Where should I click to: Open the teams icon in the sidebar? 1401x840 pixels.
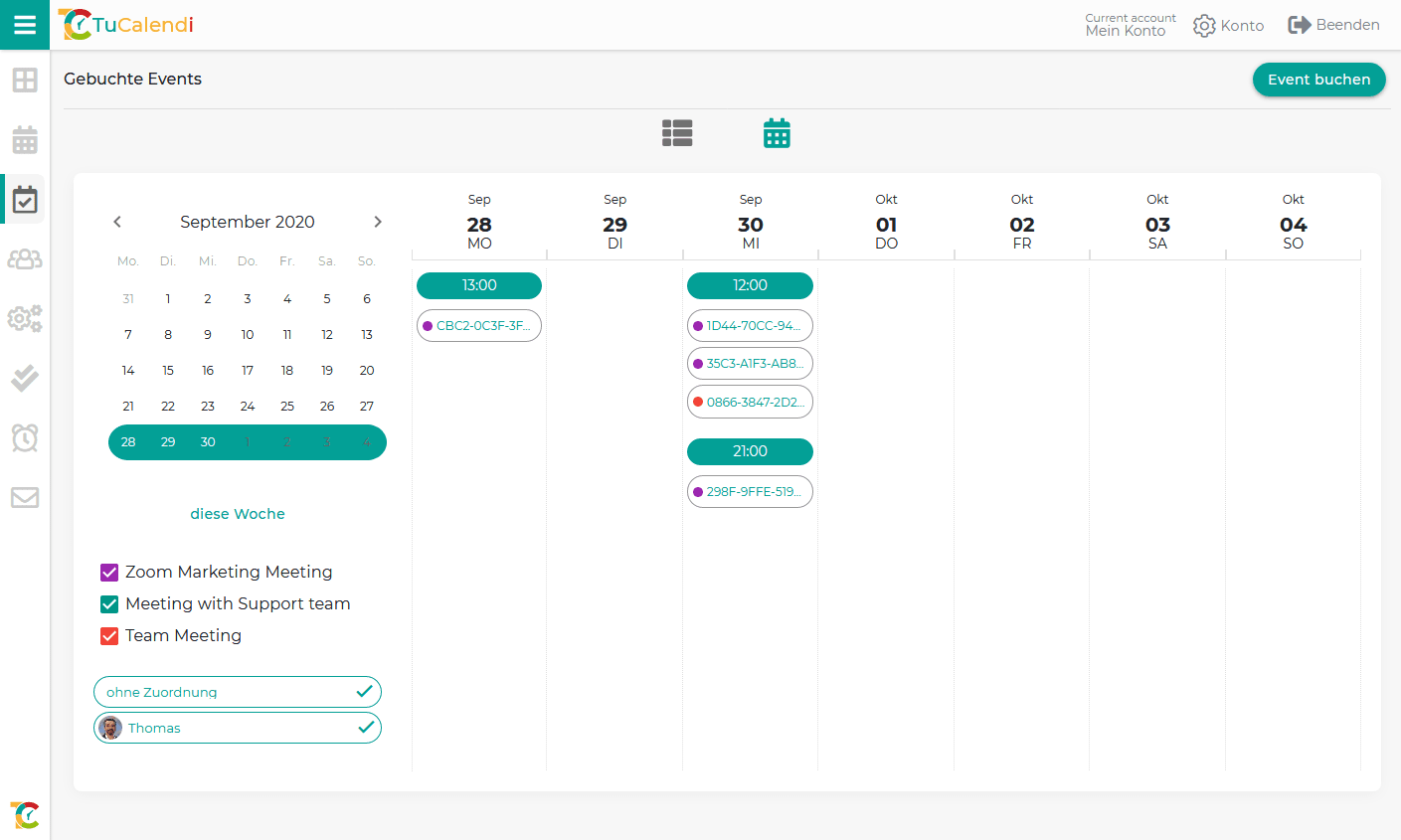(25, 258)
